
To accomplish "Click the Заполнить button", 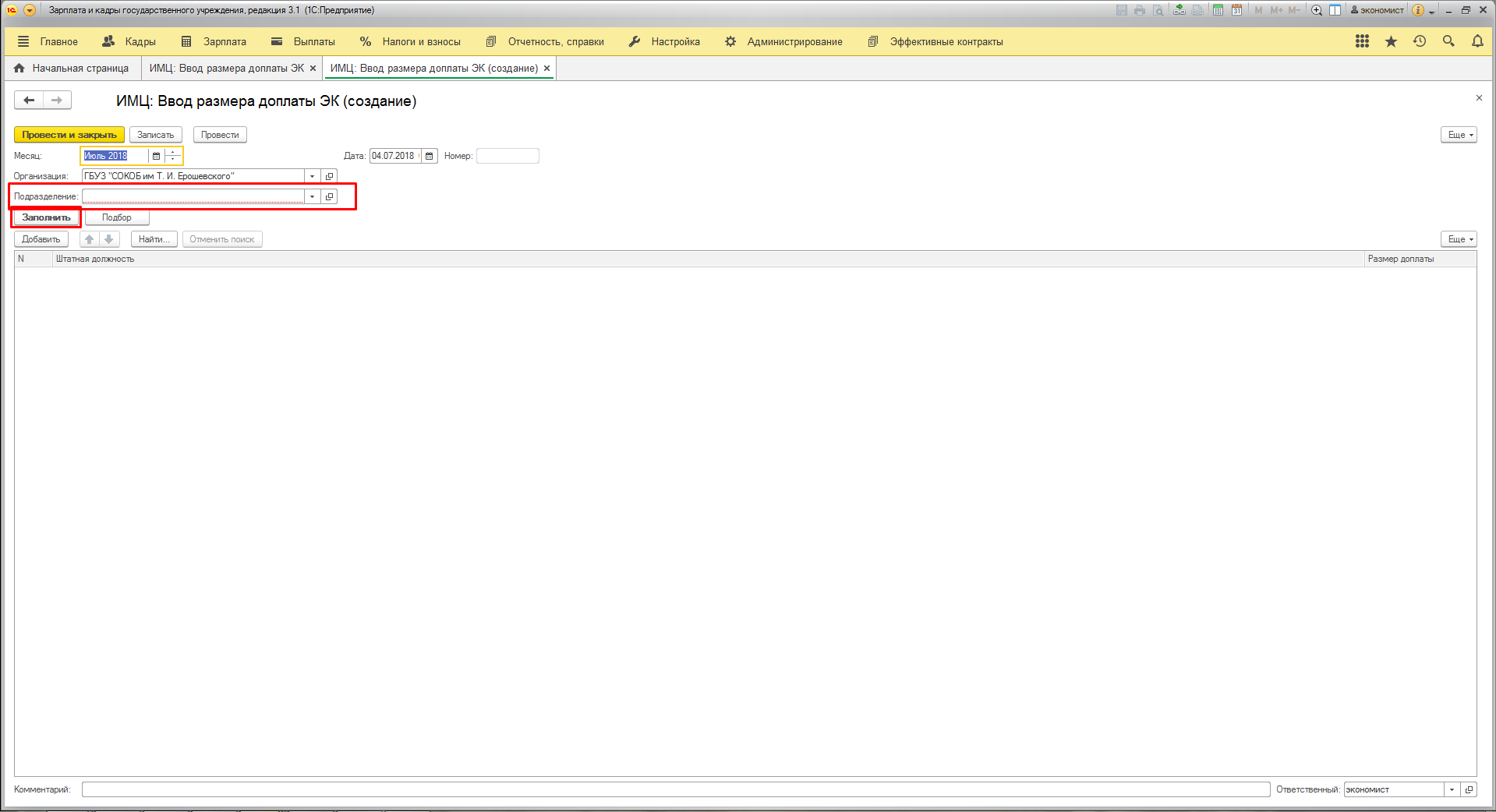I will 46,217.
